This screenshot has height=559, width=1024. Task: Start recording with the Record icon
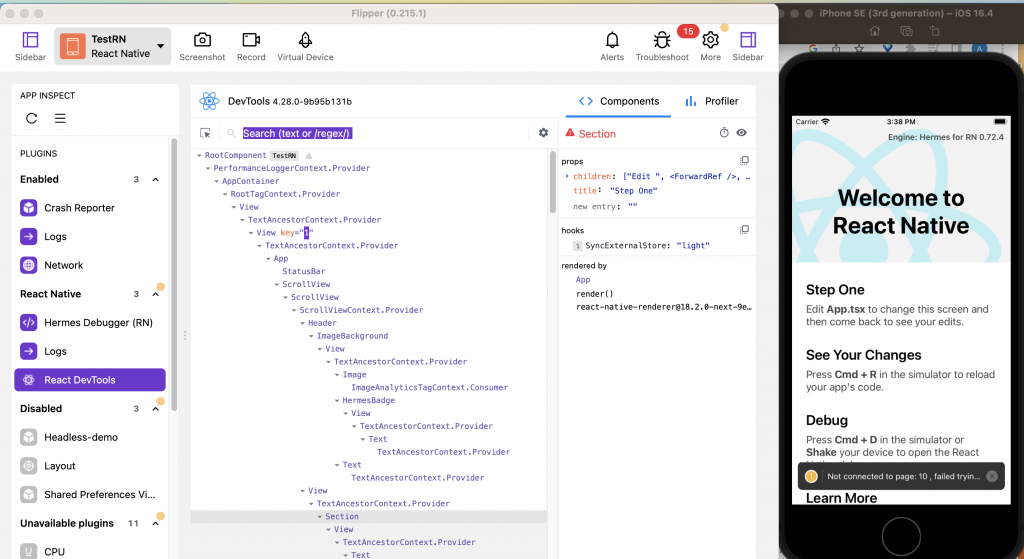click(x=251, y=40)
